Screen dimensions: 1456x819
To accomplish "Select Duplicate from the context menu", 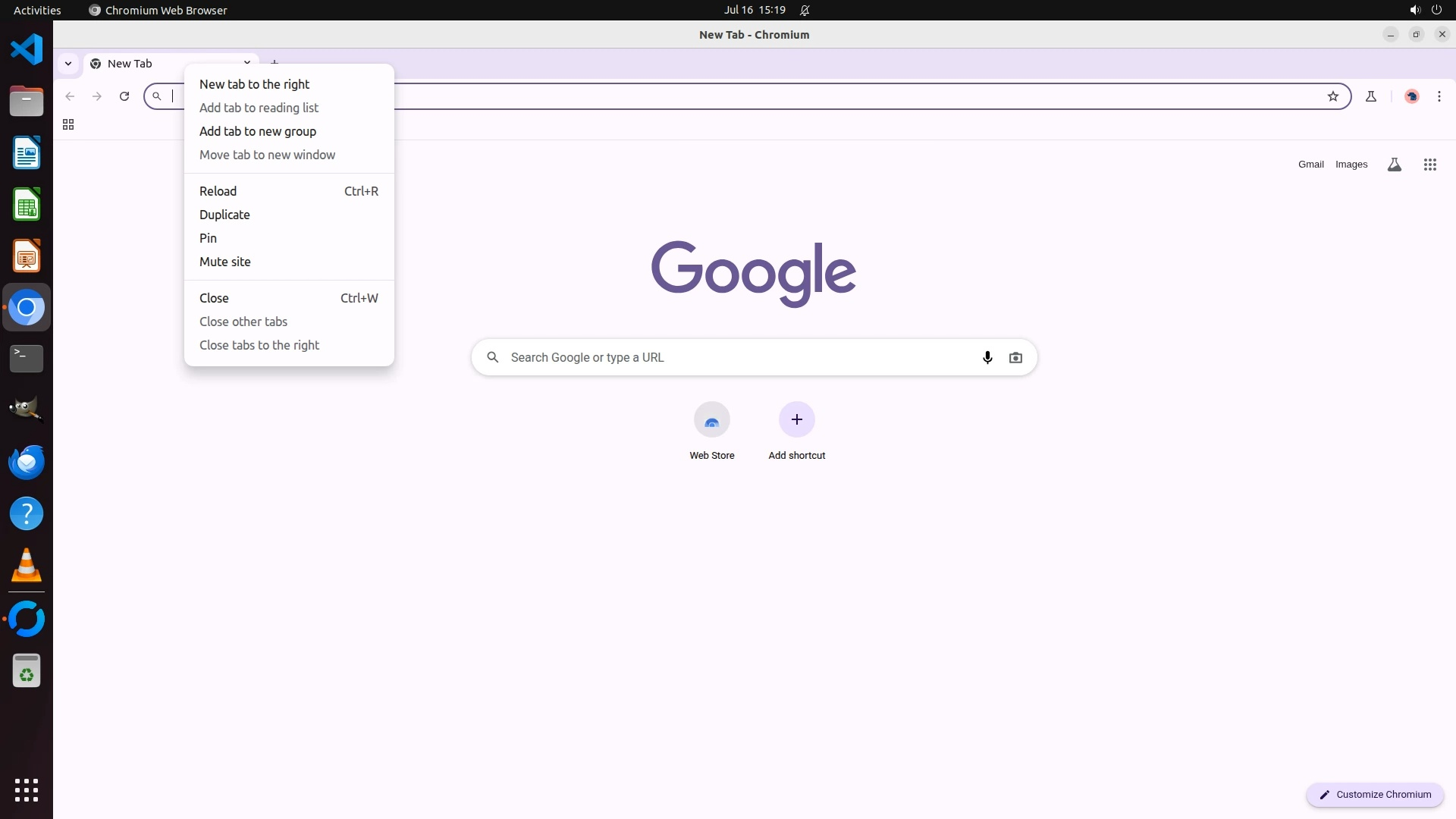I will (x=224, y=215).
